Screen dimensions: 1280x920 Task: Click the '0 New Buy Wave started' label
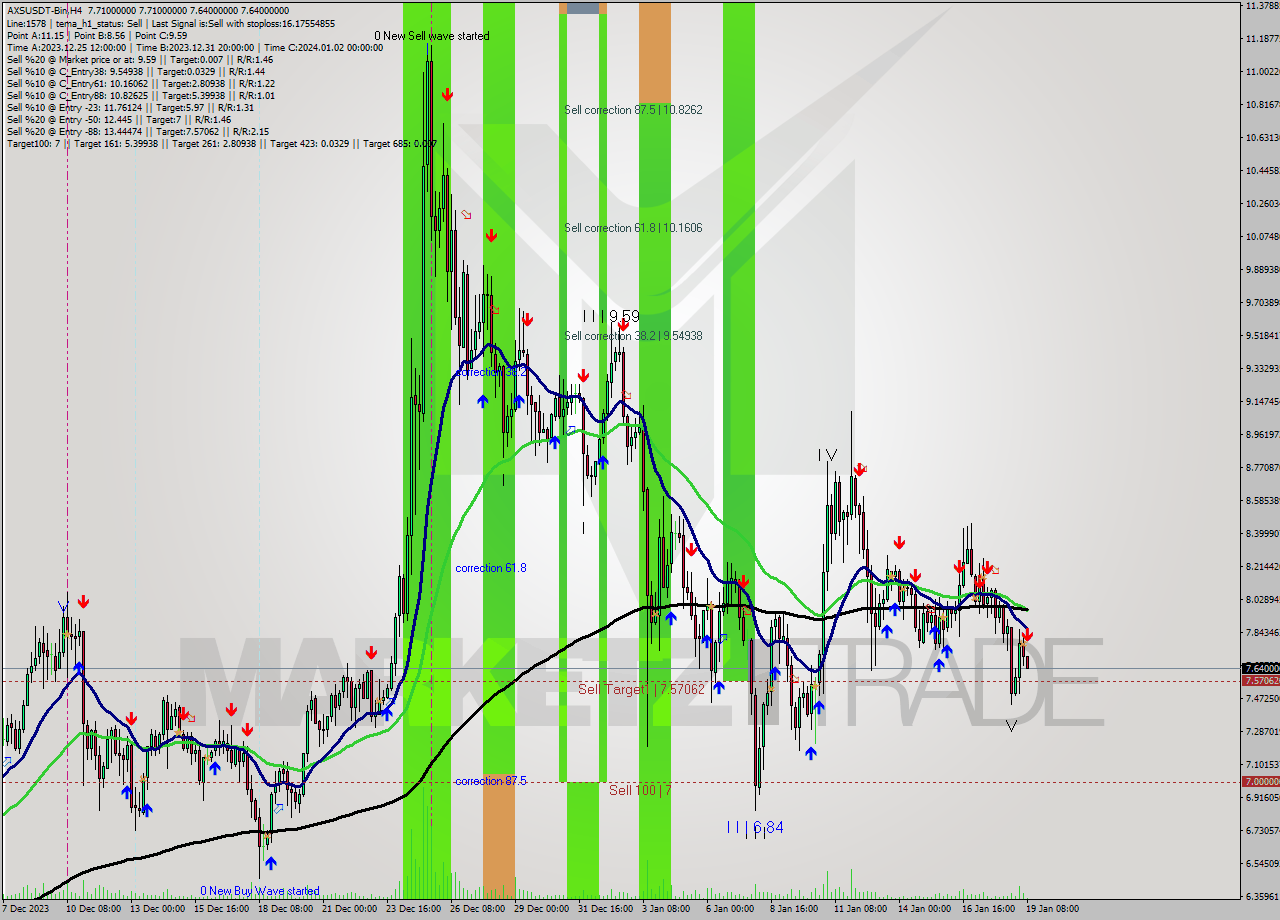(x=260, y=890)
